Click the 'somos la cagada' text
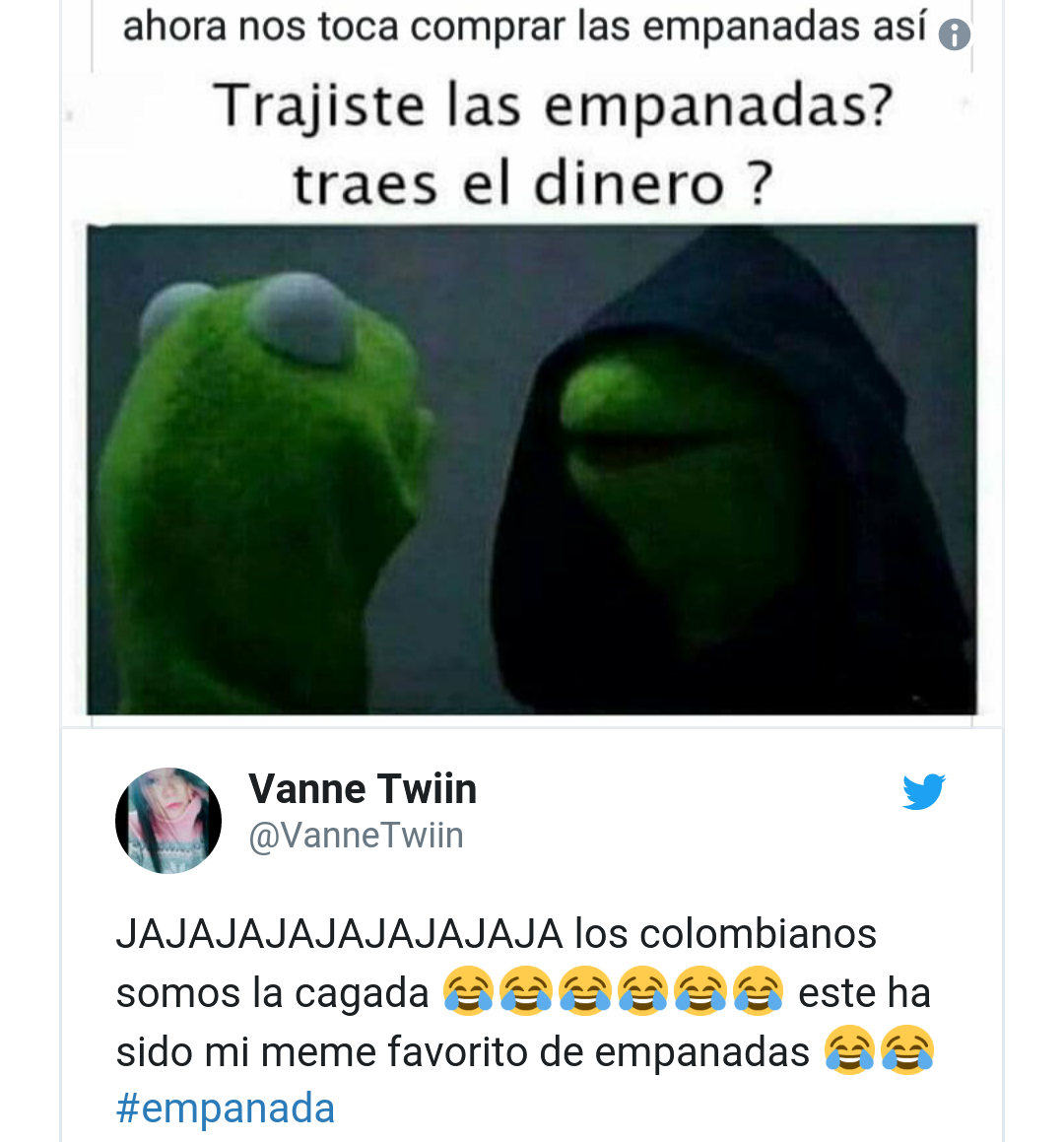1064x1142 pixels. (272, 992)
